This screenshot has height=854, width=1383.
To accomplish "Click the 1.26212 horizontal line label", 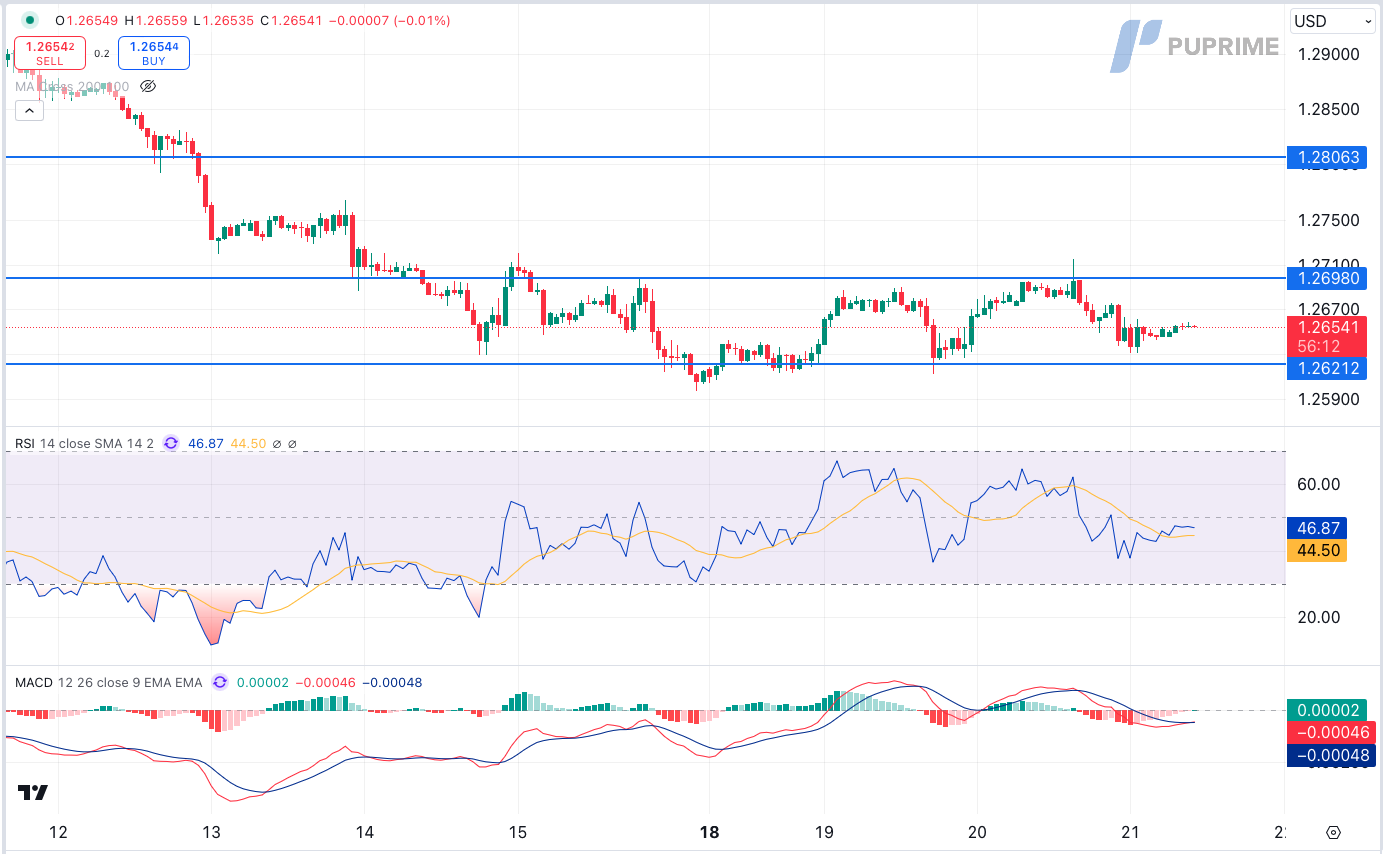I will [1327, 368].
